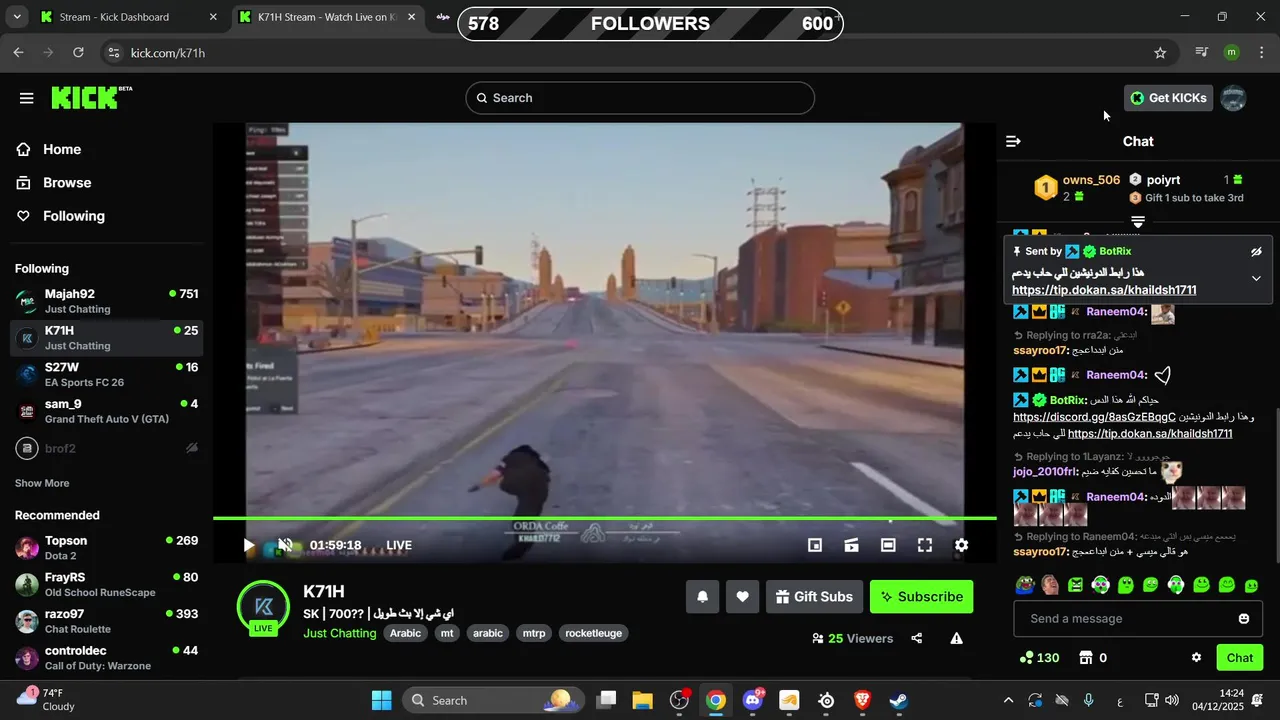Open FrayRS recommended channel
Viewport: 1280px width, 720px height.
click(x=107, y=585)
